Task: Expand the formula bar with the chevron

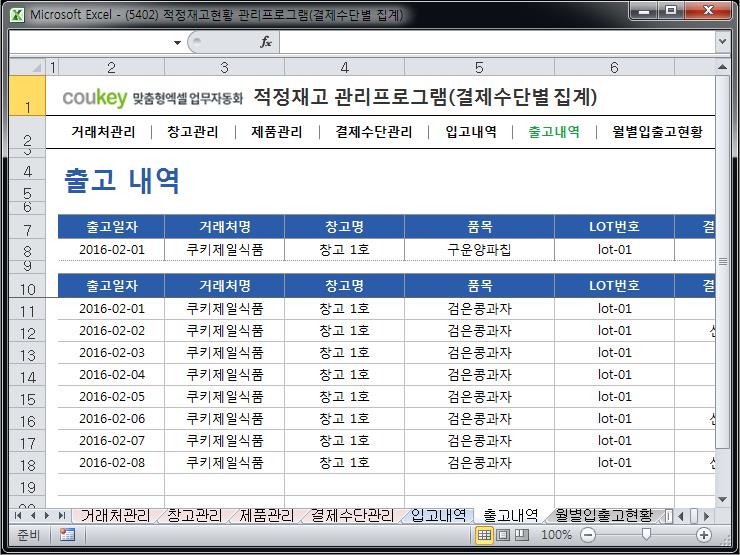Action: tap(722, 42)
